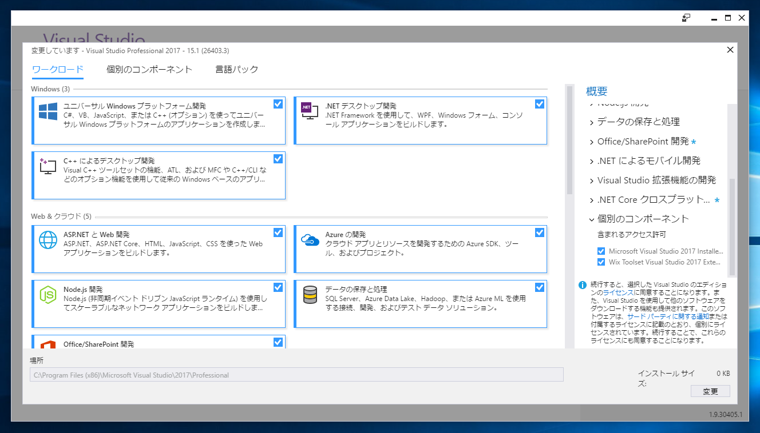Click the workload list scrollbar

pyautogui.click(x=570, y=141)
